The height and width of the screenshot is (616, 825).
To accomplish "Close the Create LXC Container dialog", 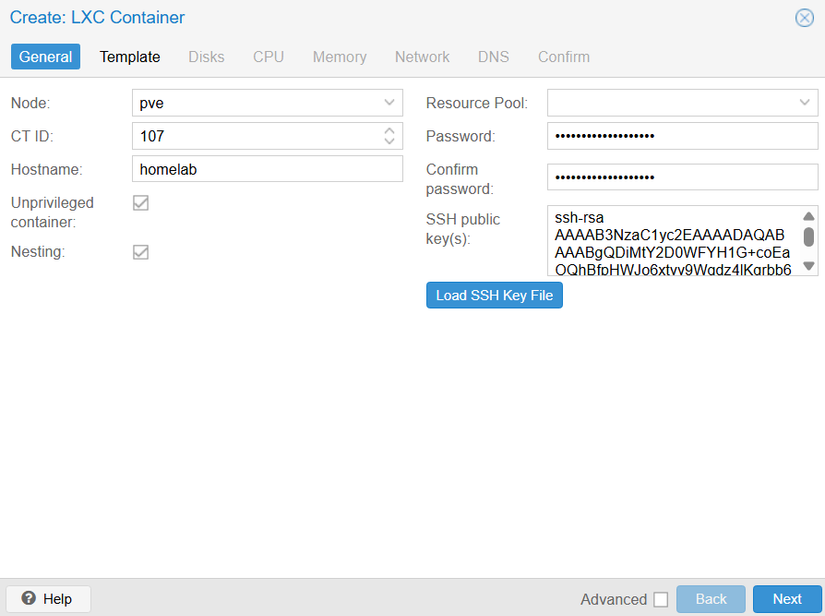I will coord(804,18).
